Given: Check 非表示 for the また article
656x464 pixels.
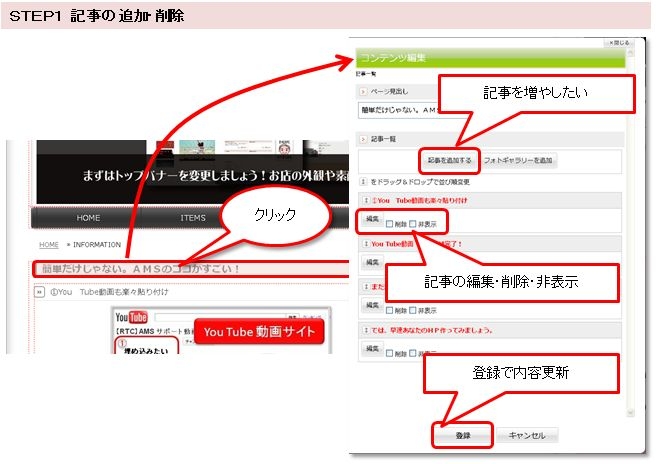Looking at the screenshot, I should [413, 310].
